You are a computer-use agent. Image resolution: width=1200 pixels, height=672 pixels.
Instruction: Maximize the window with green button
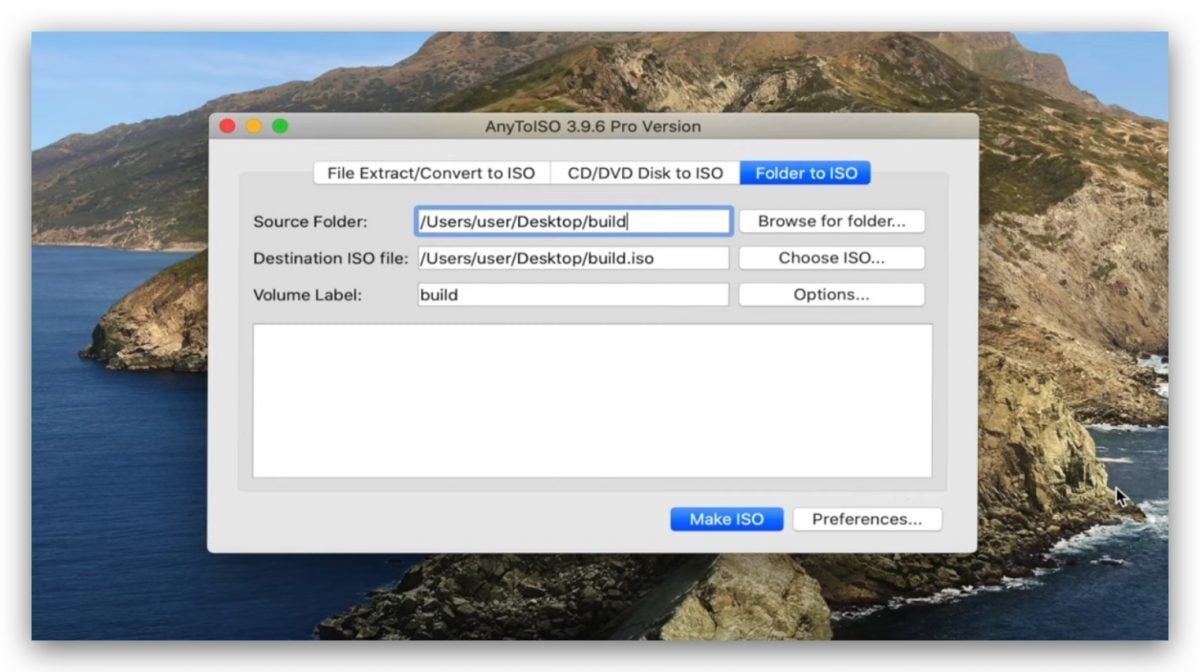280,126
